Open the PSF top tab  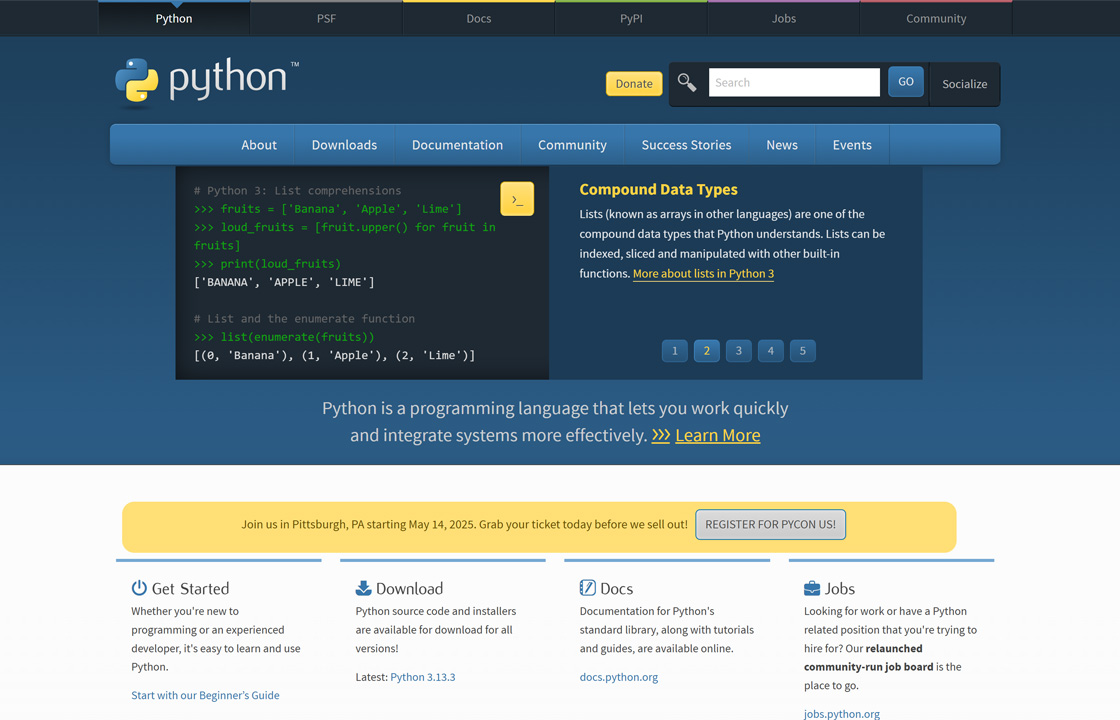326,19
